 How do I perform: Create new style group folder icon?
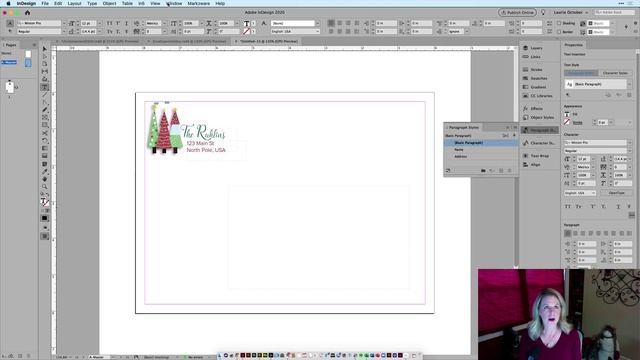pyautogui.click(x=483, y=171)
